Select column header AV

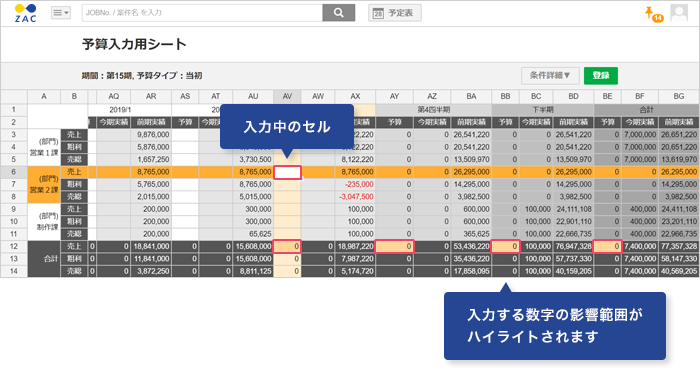(287, 96)
